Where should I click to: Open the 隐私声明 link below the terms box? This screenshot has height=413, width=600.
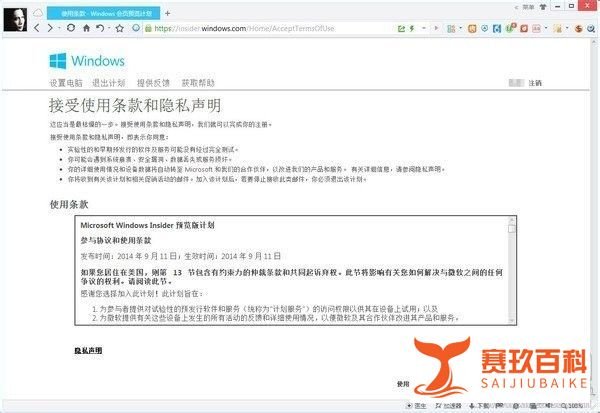88,350
